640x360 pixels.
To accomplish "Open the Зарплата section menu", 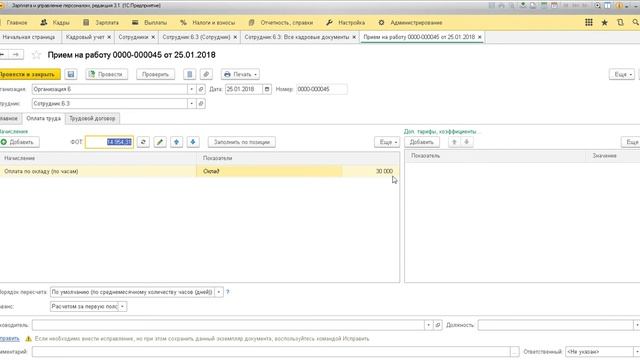I will pyautogui.click(x=101, y=23).
